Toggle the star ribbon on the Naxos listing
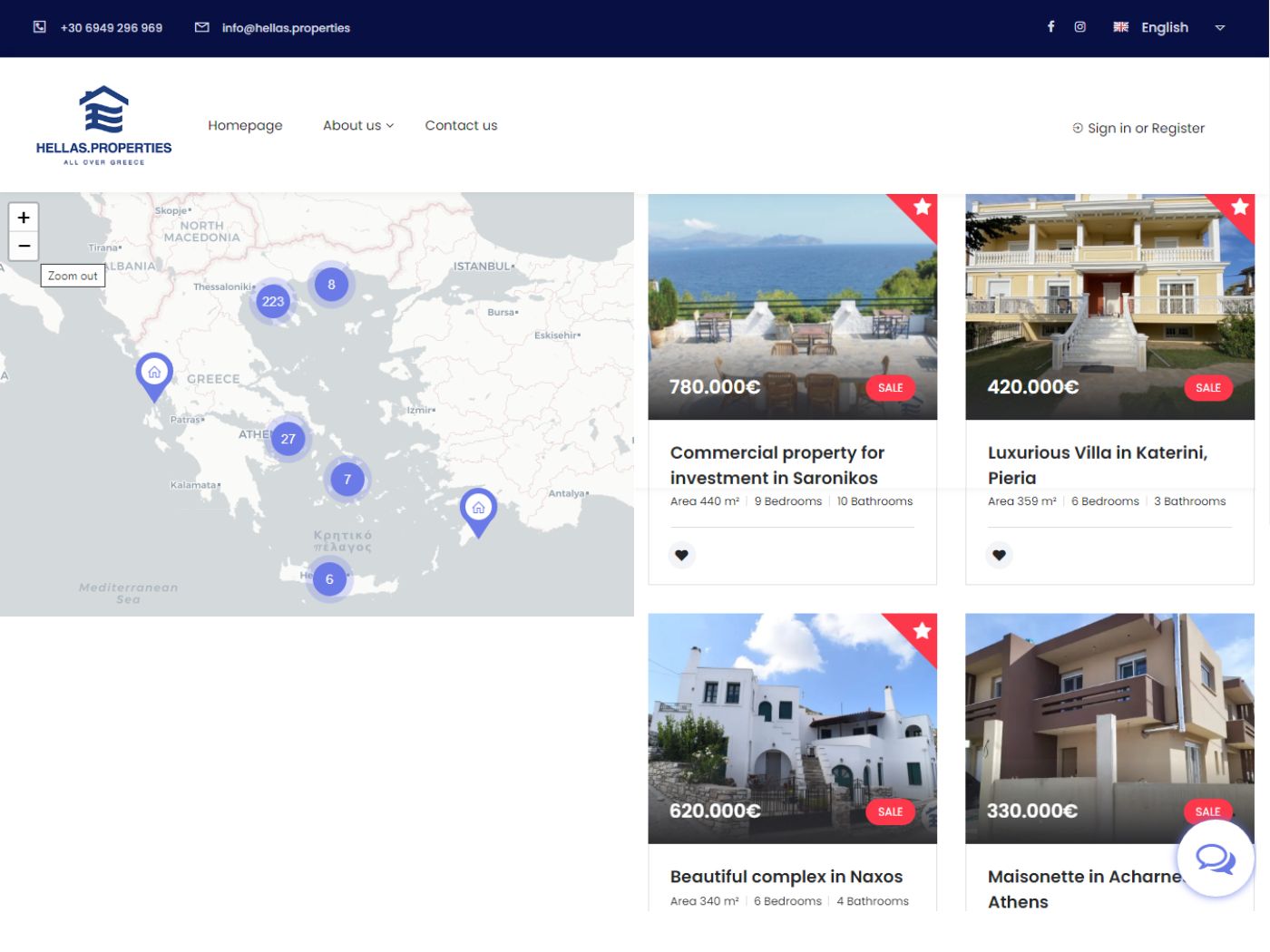Image resolution: width=1270 pixels, height=952 pixels. (923, 630)
